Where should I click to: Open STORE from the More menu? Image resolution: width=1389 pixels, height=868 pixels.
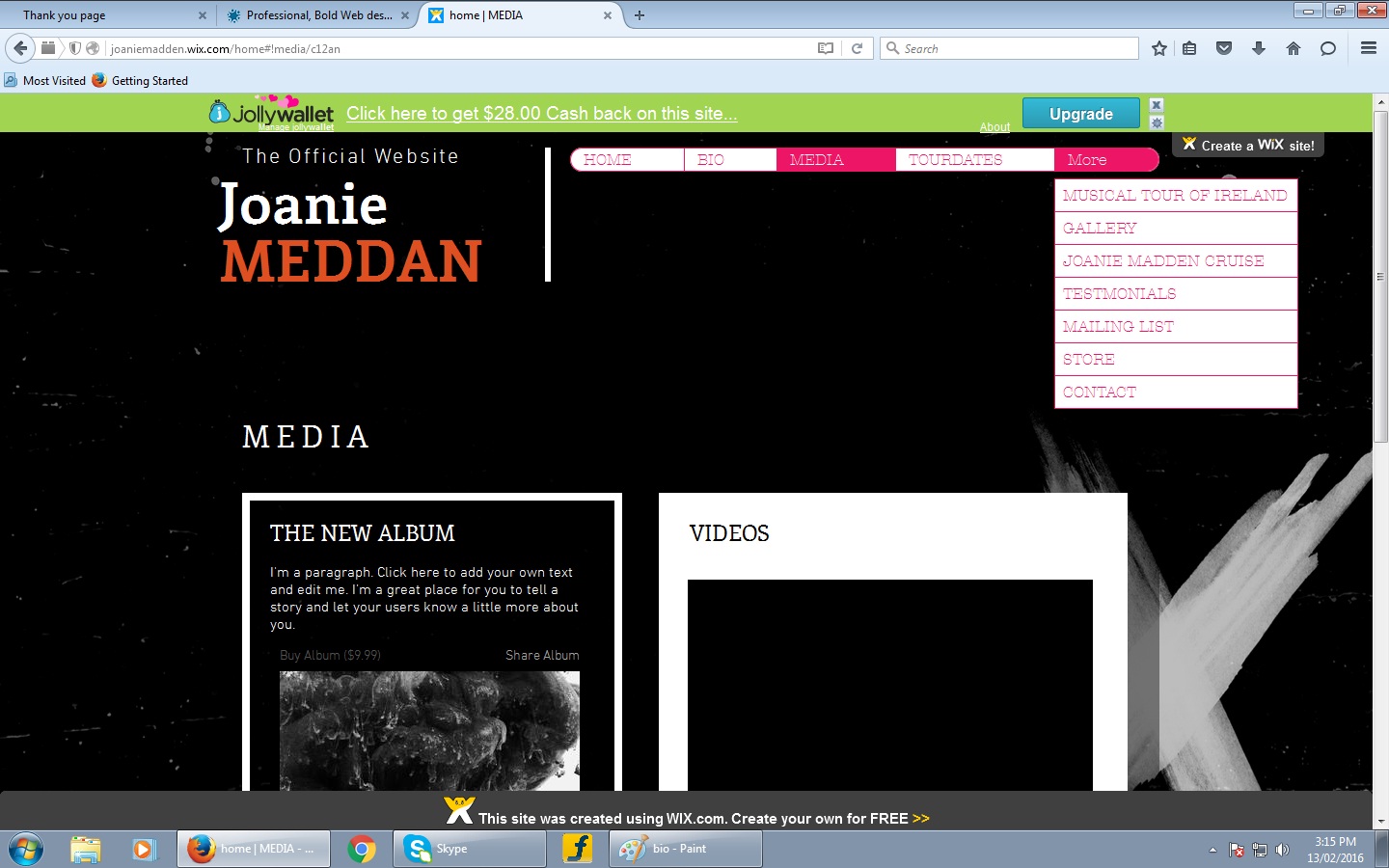(x=1176, y=360)
